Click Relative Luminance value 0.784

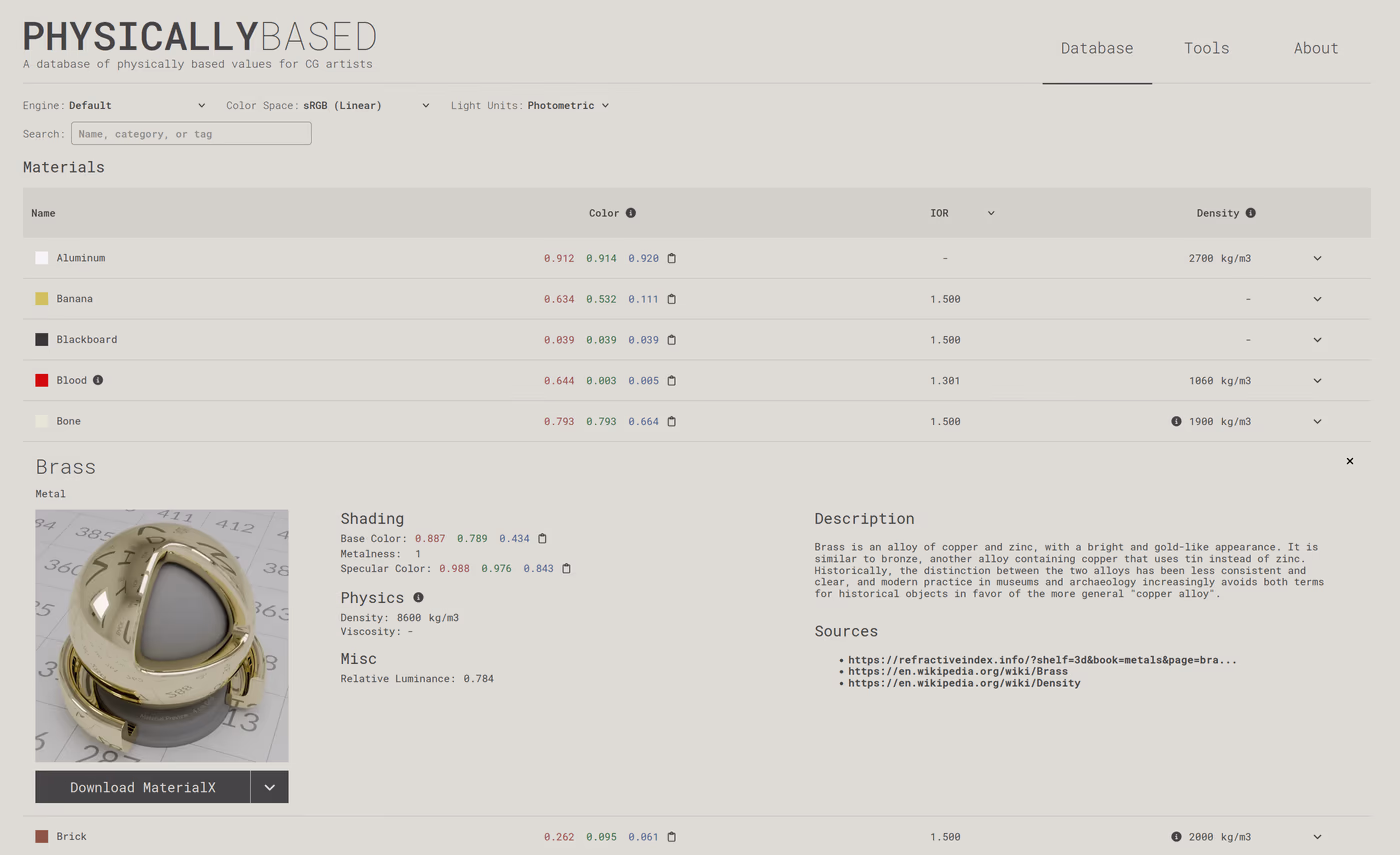(x=478, y=679)
